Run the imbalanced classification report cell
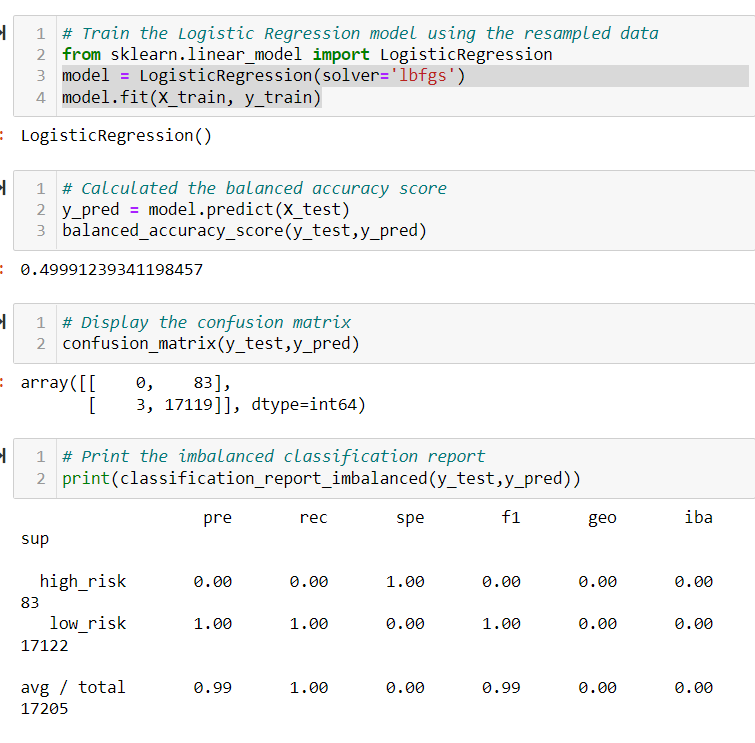 [x=2, y=456]
